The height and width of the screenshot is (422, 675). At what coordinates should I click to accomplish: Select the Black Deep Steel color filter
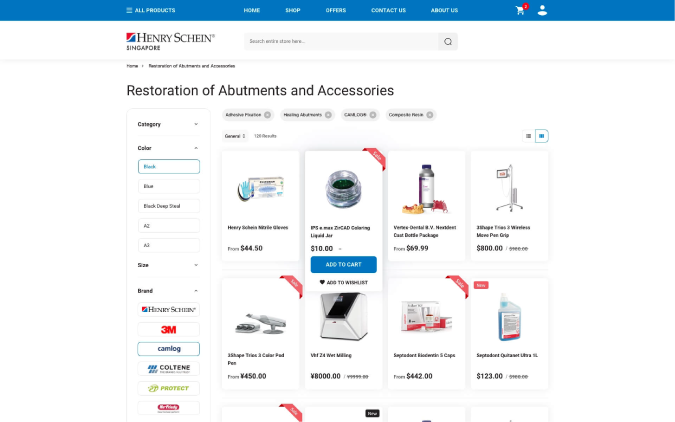(169, 206)
